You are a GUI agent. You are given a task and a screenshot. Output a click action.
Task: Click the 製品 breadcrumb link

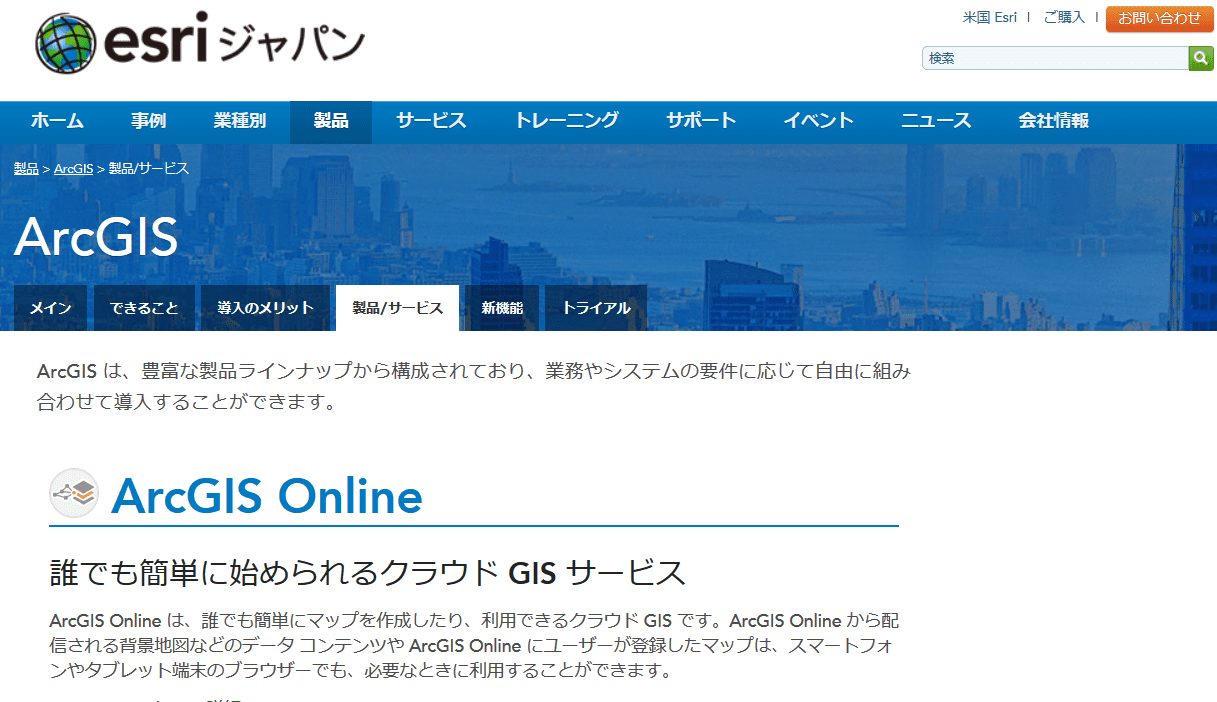[26, 168]
